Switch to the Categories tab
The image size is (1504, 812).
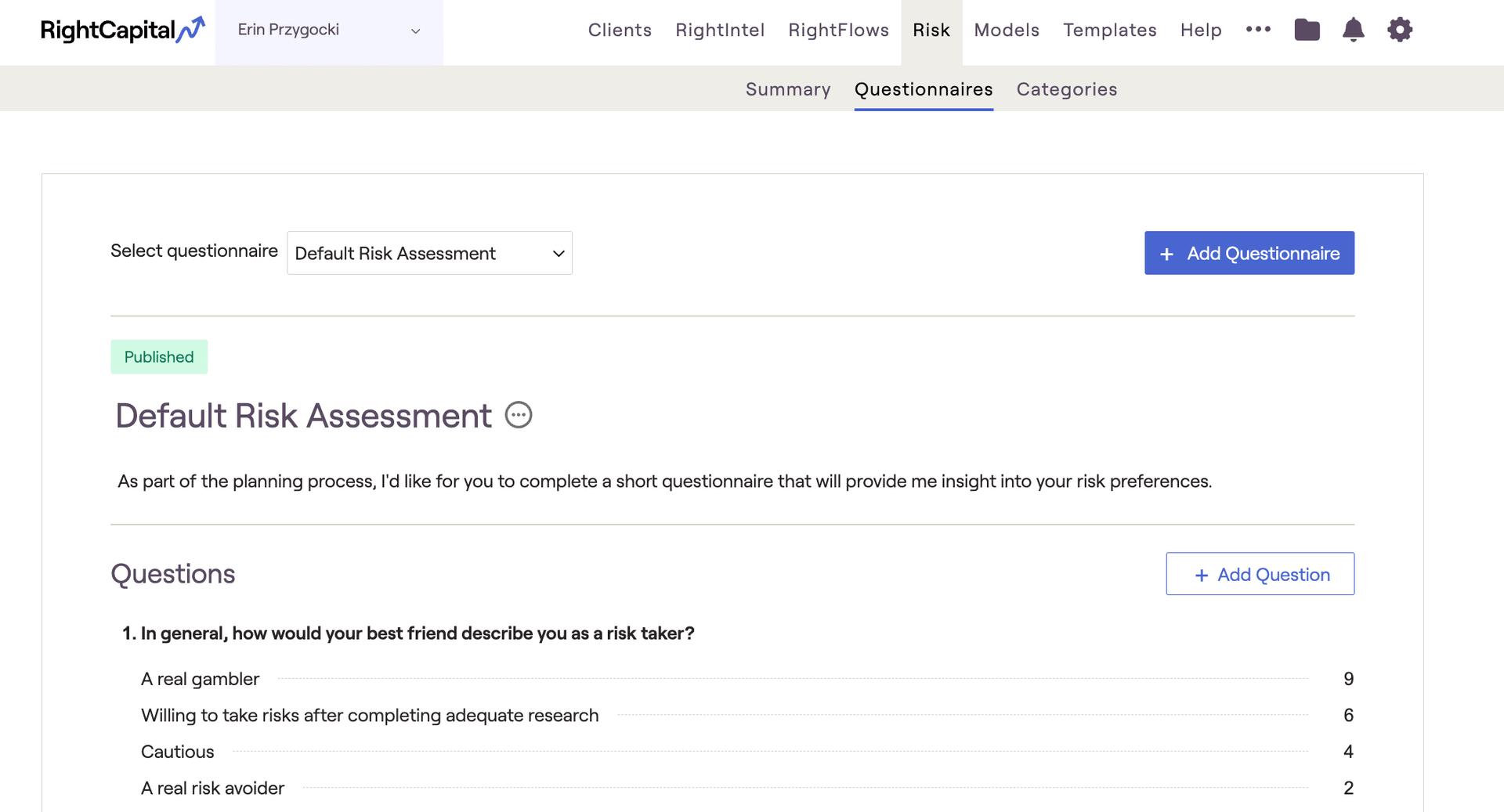[1067, 89]
